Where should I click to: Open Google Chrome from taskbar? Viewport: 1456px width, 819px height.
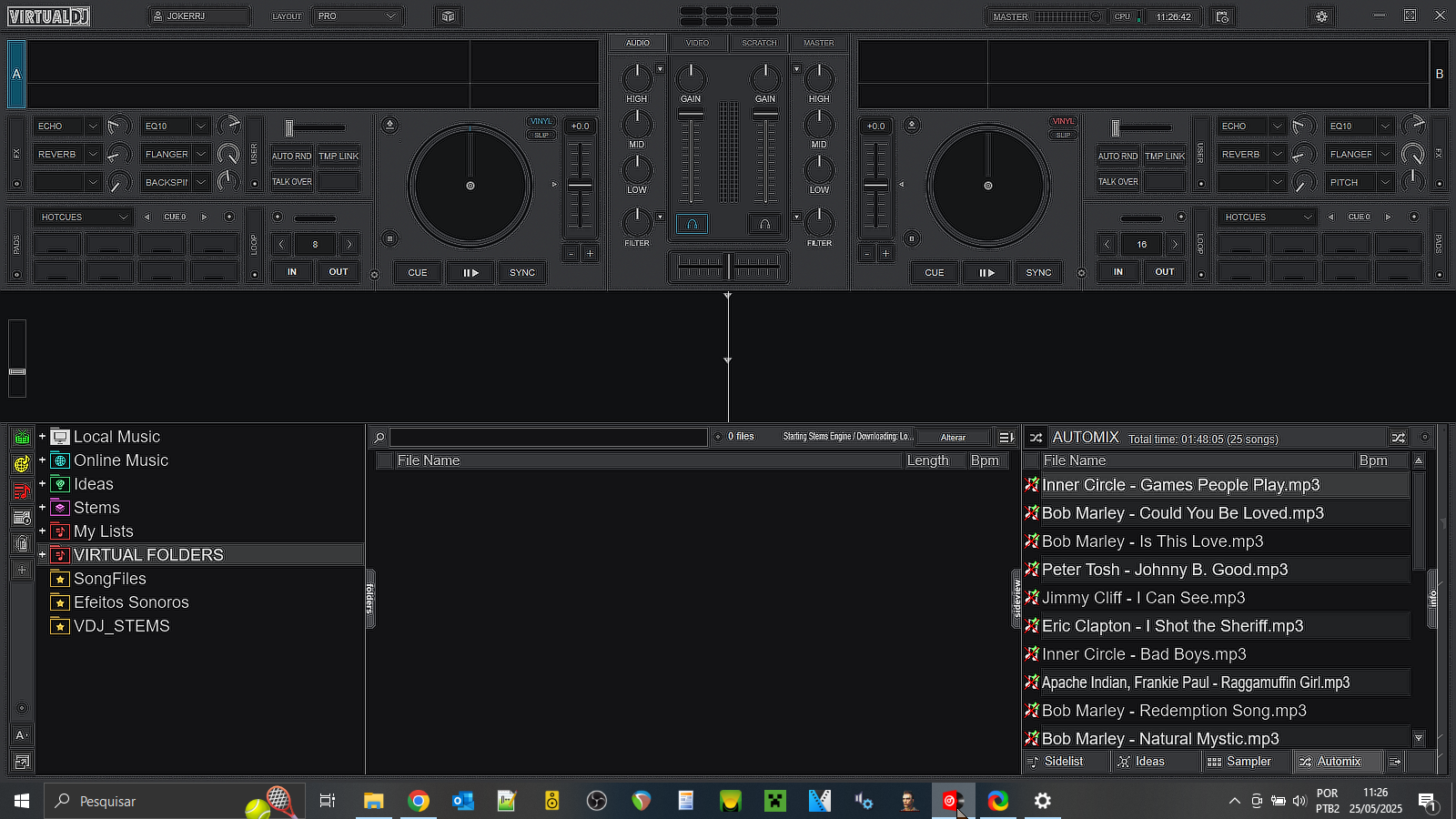[x=419, y=801]
